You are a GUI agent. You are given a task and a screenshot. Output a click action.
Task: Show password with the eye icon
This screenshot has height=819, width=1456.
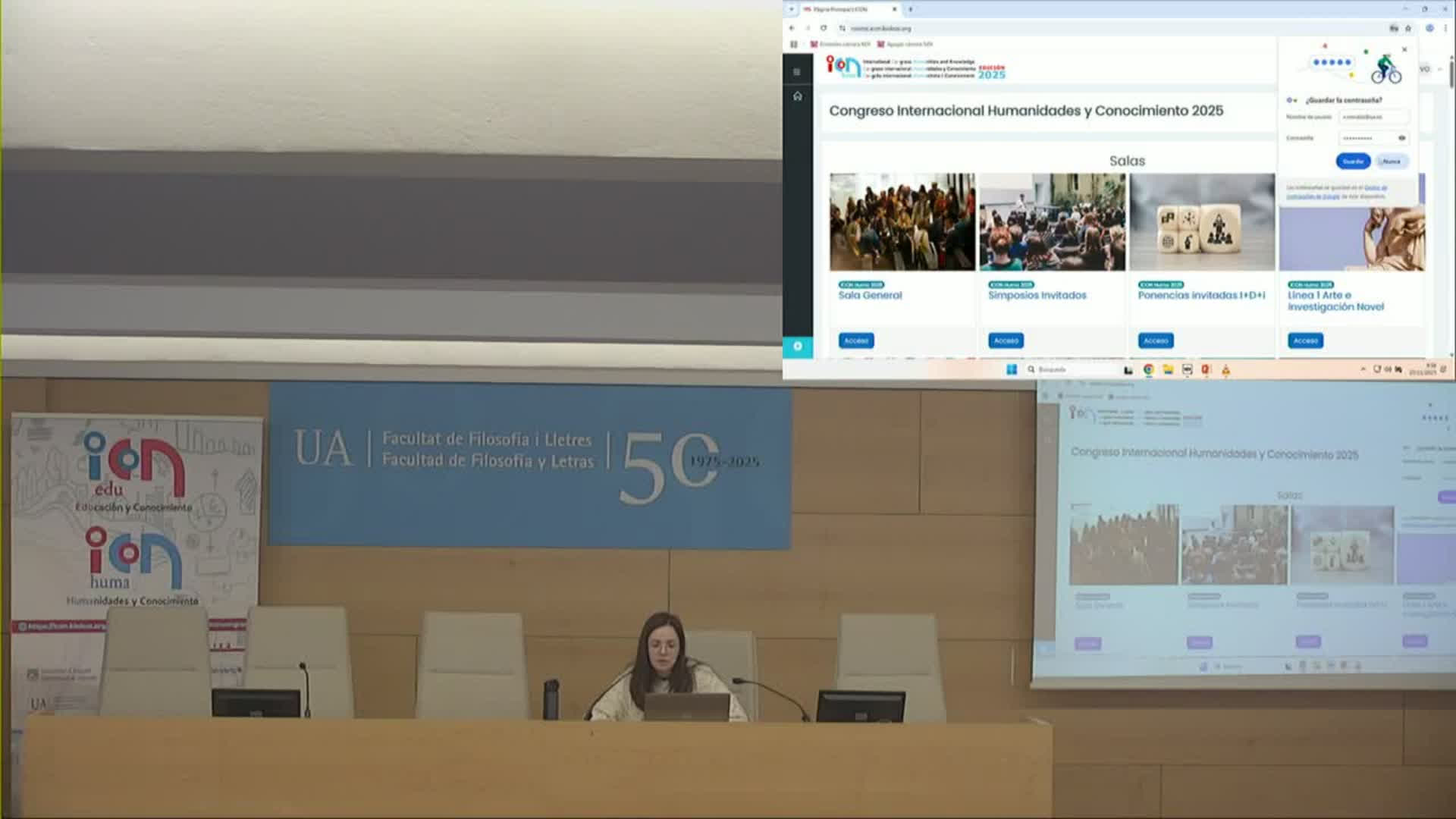point(1401,138)
